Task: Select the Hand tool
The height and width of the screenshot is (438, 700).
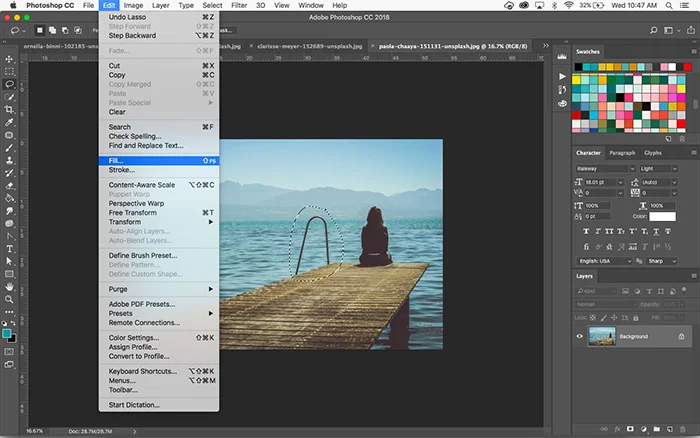Action: (x=9, y=287)
